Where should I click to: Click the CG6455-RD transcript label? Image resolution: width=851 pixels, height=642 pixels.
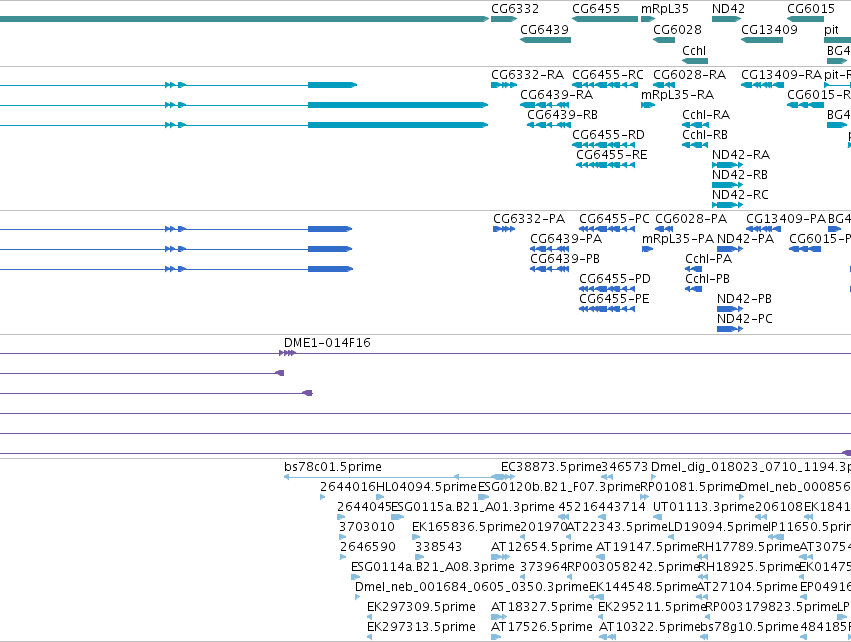click(608, 135)
